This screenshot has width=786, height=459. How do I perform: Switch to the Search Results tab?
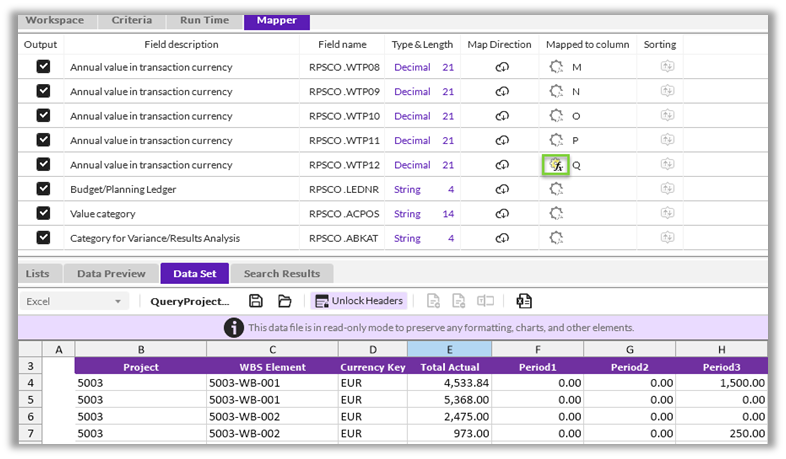tap(282, 274)
